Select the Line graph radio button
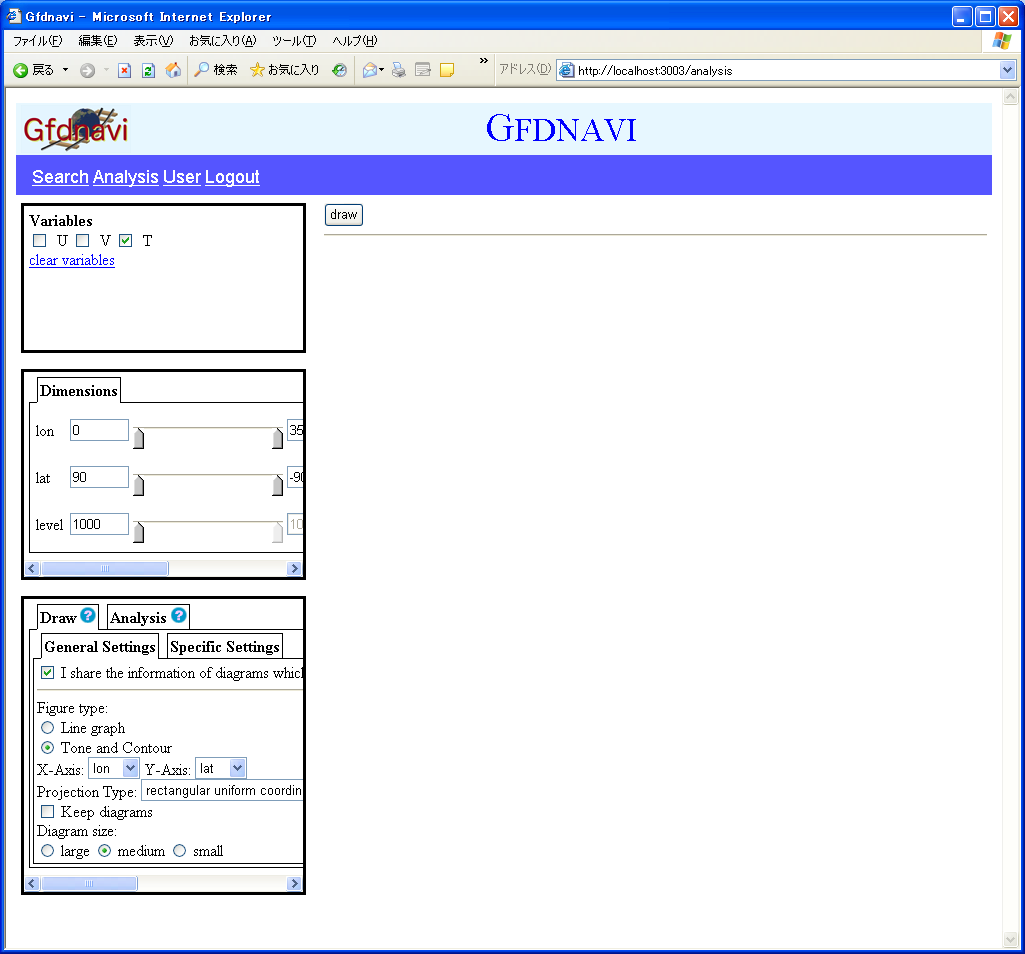 (x=47, y=728)
